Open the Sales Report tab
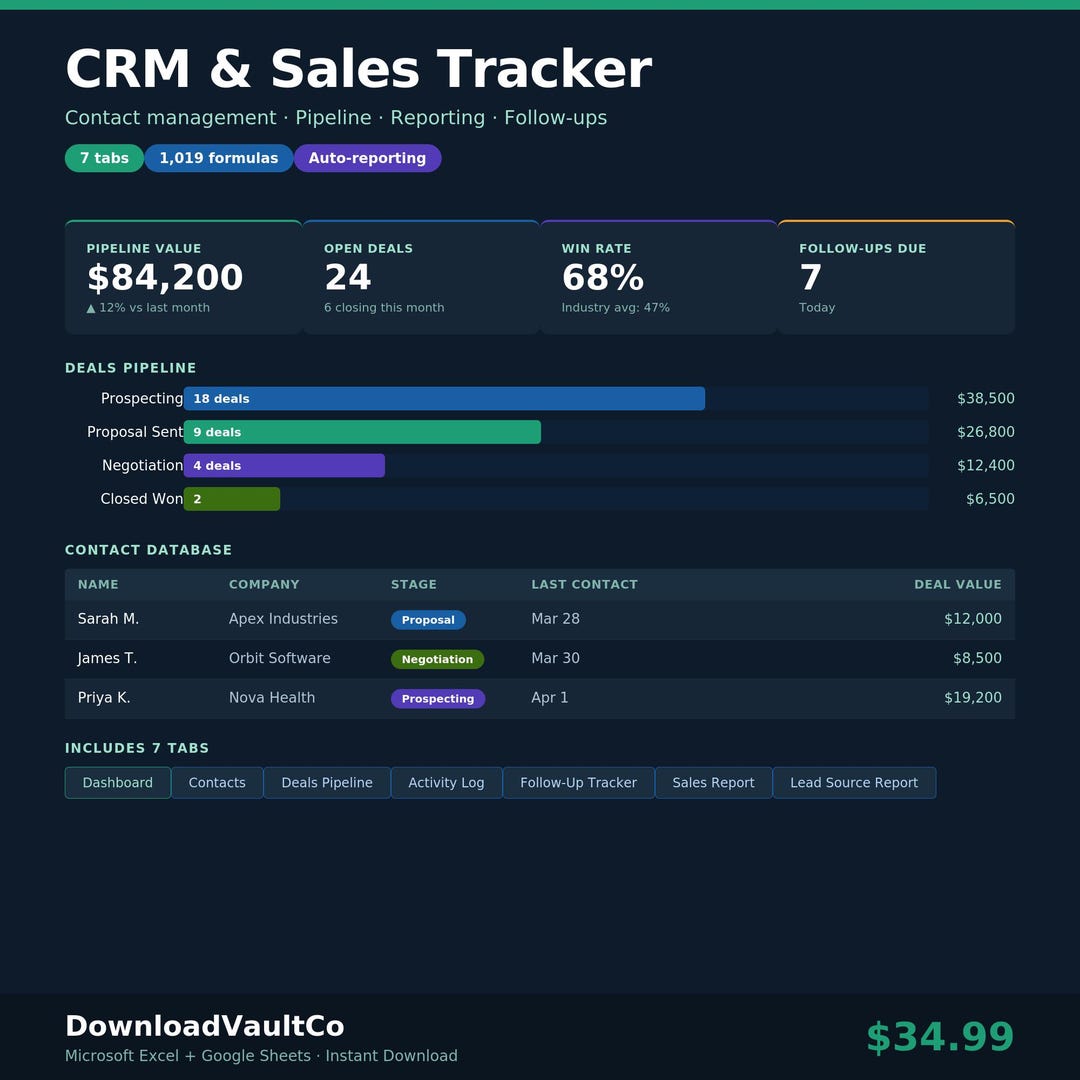This screenshot has width=1080, height=1080. (x=714, y=782)
